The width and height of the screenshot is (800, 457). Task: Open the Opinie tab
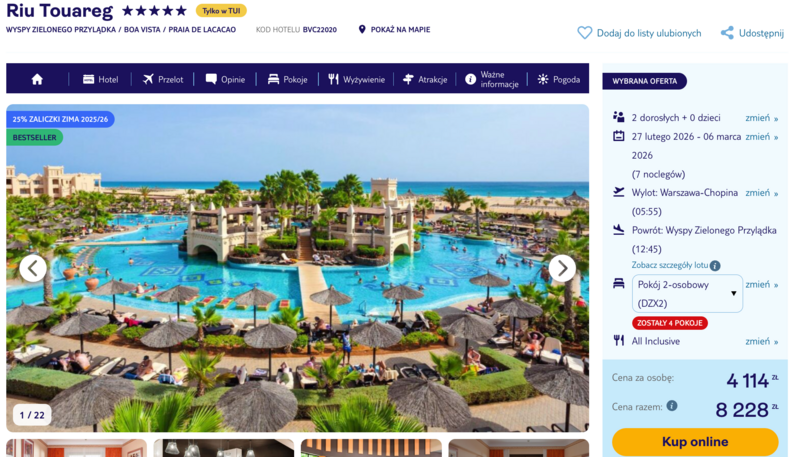pos(225,79)
